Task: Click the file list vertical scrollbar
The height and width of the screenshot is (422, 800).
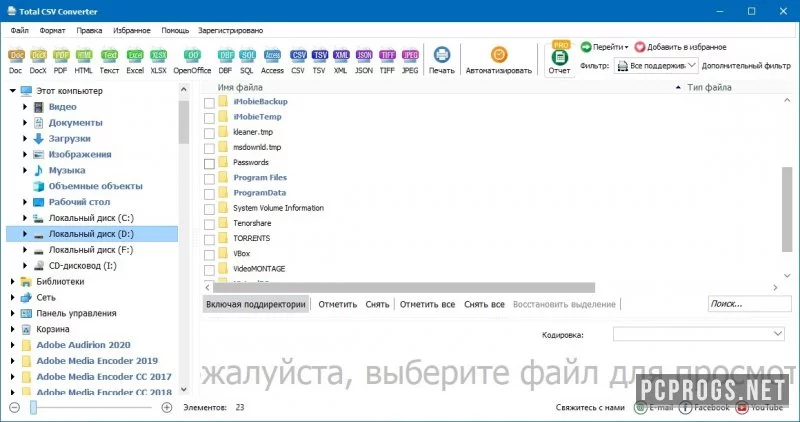Action: (787, 210)
